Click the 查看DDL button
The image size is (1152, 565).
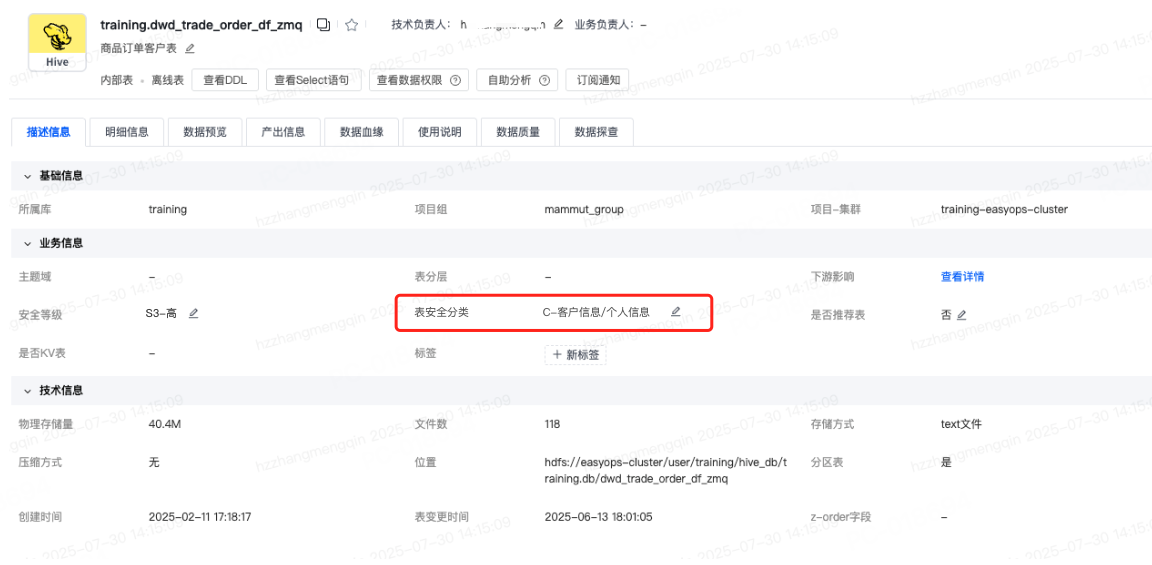point(224,80)
